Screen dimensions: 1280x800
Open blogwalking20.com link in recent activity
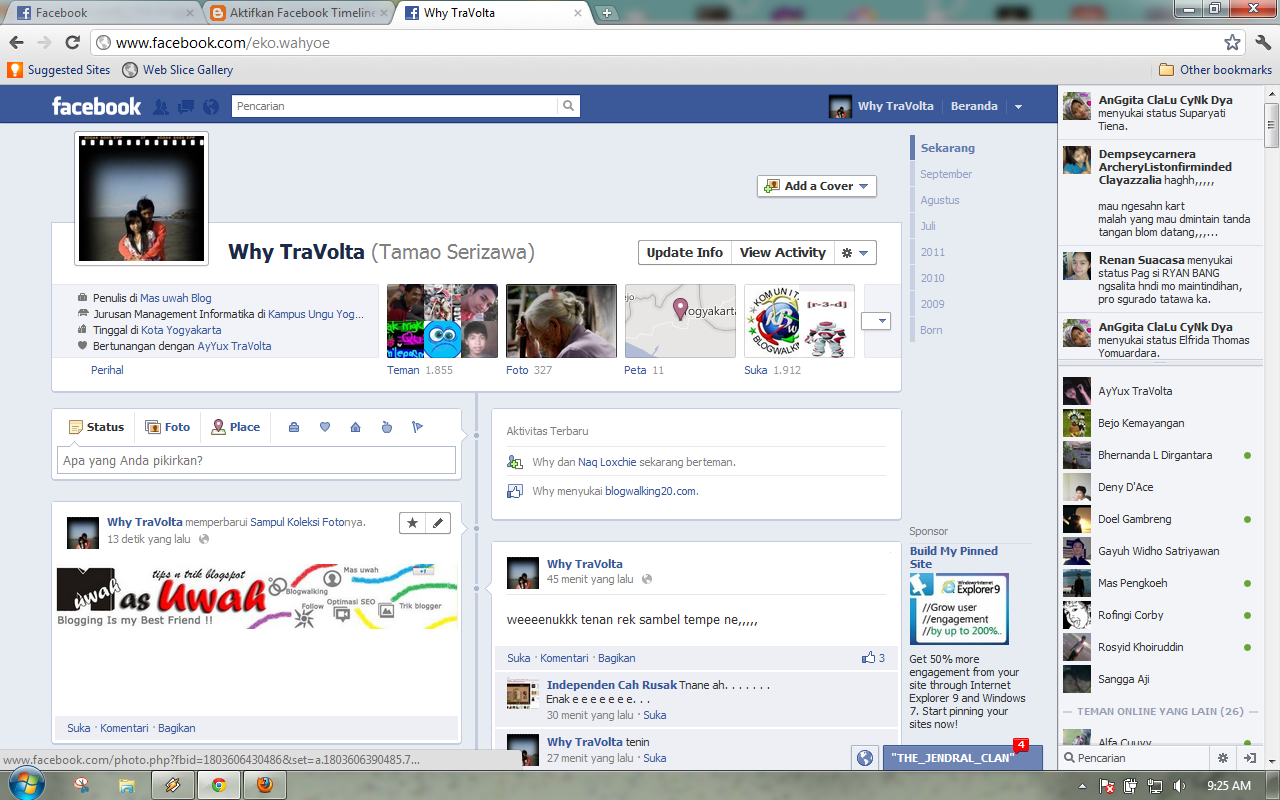652,491
